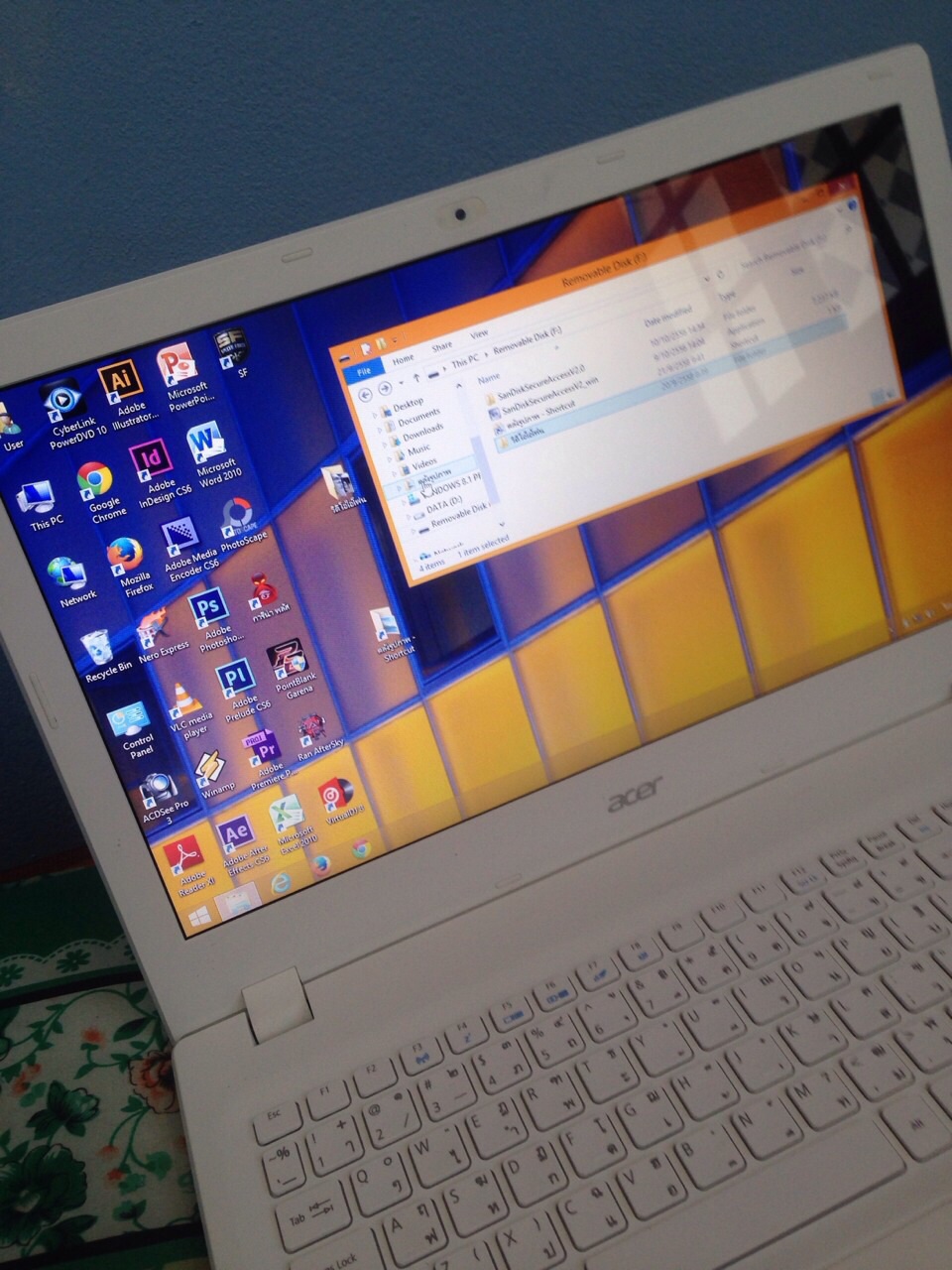Screen dimensions: 952x1270
Task: Switch to the Share ribbon tab
Action: (x=441, y=346)
